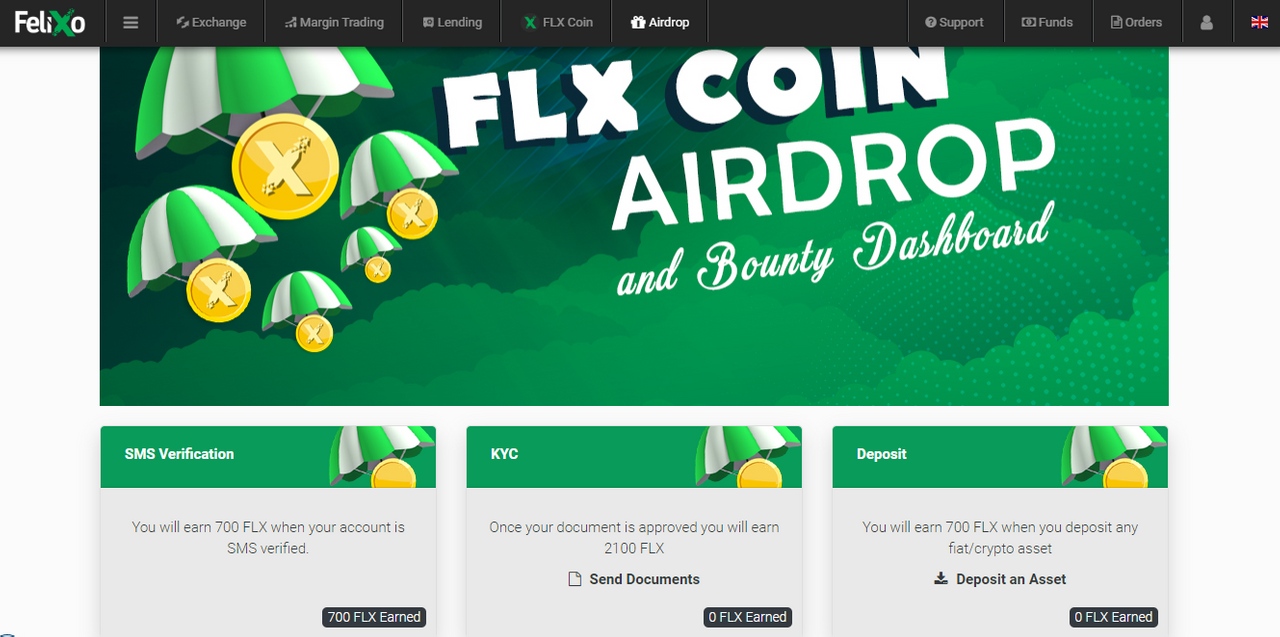Open the hamburger menu icon
The image size is (1280, 637).
pyautogui.click(x=131, y=22)
